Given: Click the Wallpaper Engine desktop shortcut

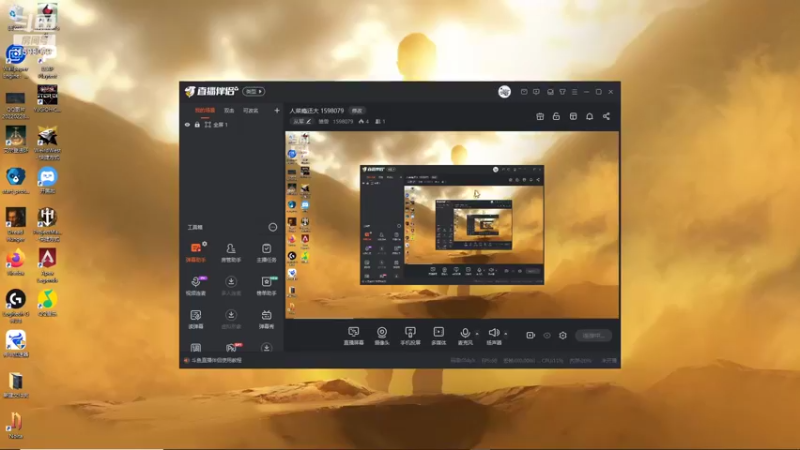Looking at the screenshot, I should point(16,61).
